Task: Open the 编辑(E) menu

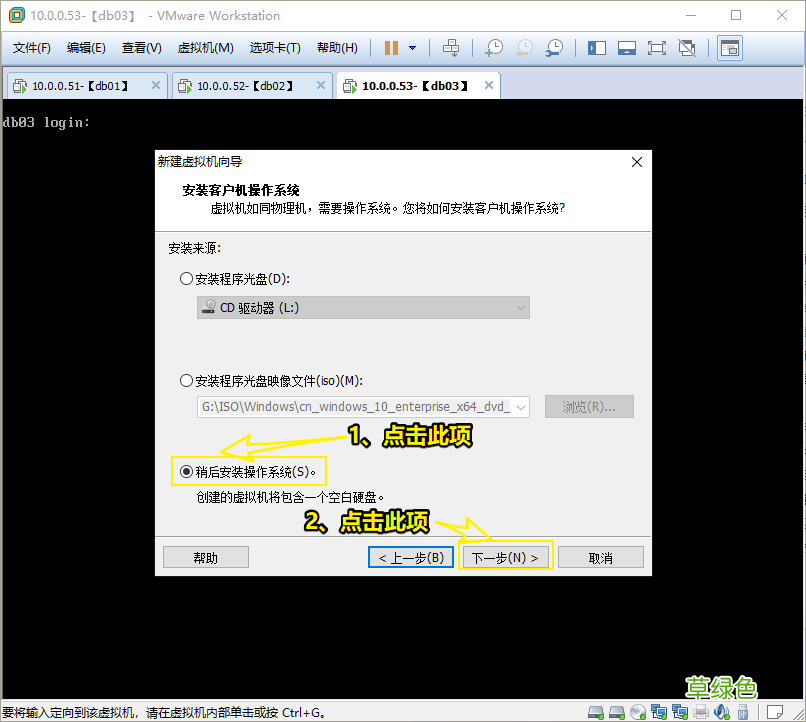Action: 86,48
